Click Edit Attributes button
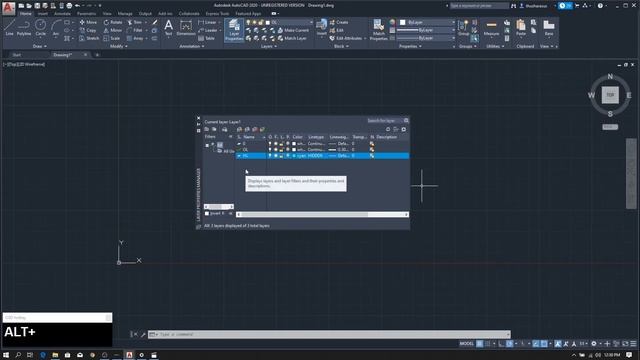640x360 pixels. coord(346,38)
